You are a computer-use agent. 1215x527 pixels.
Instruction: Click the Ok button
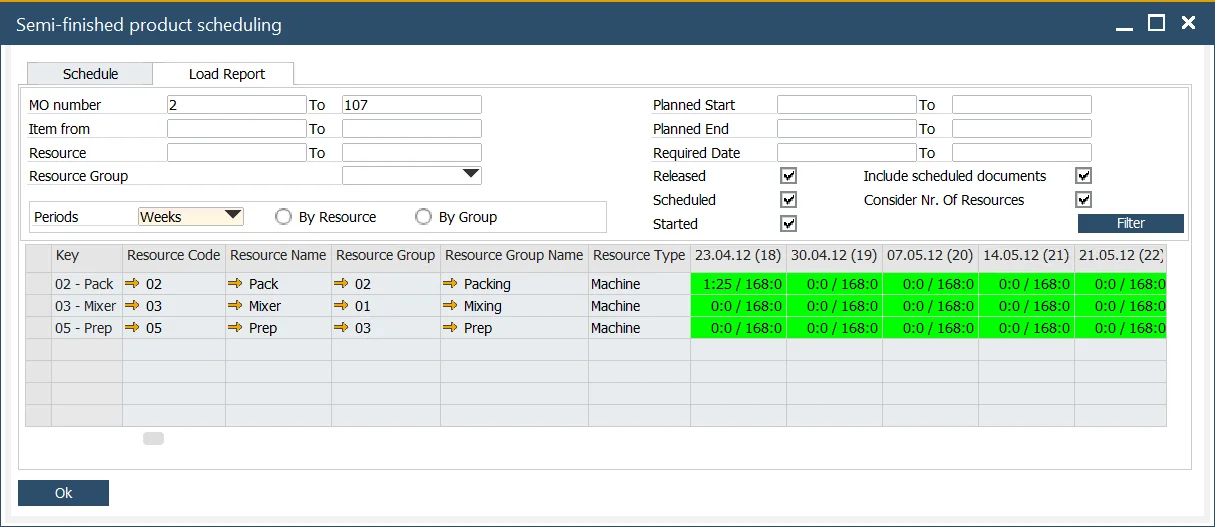[63, 493]
